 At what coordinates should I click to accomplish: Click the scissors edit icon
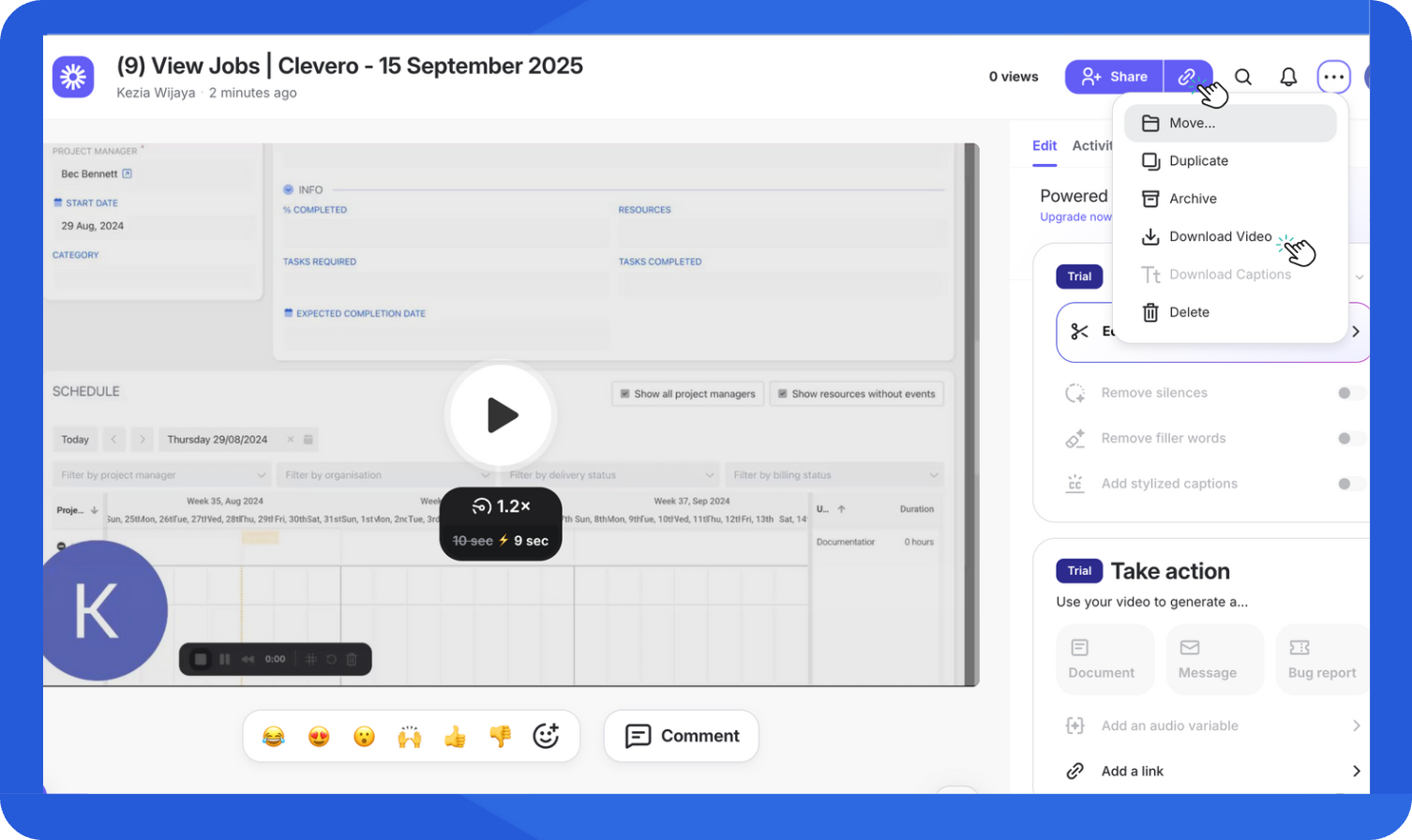pyautogui.click(x=1079, y=332)
